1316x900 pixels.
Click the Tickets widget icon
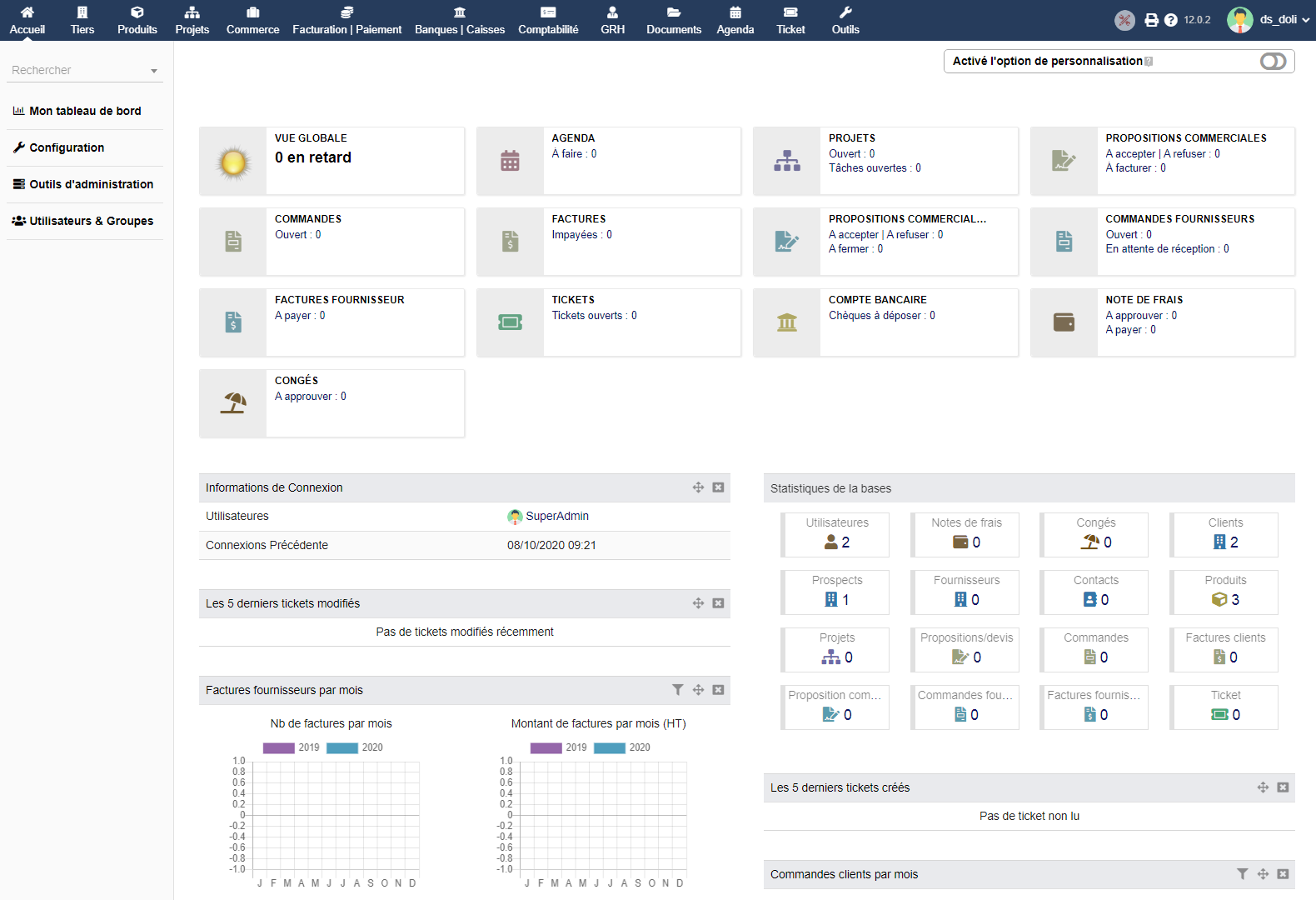510,322
